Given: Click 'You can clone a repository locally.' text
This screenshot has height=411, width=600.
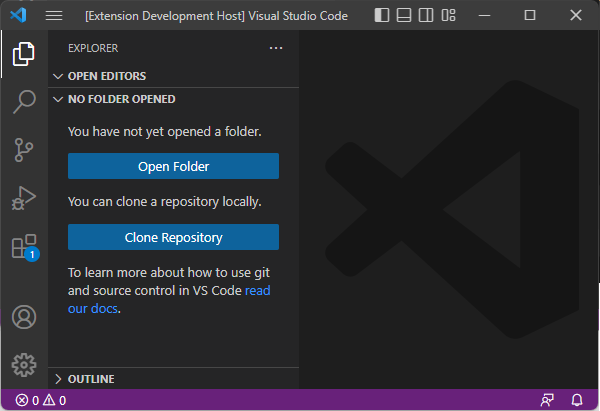Looking at the screenshot, I should pyautogui.click(x=165, y=202).
